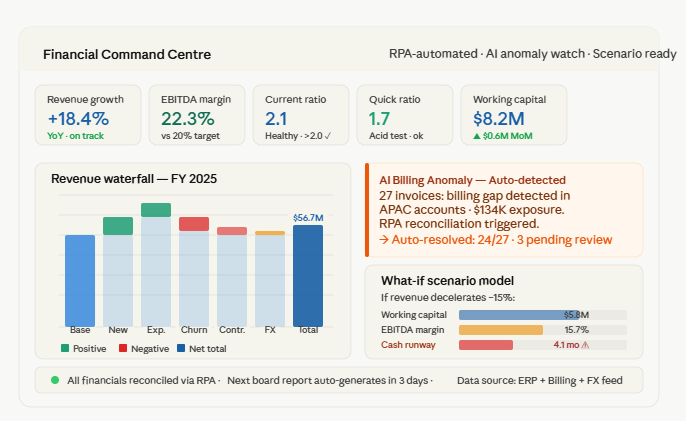
Task: Click the dark blue Total bar
Action: click(308, 276)
